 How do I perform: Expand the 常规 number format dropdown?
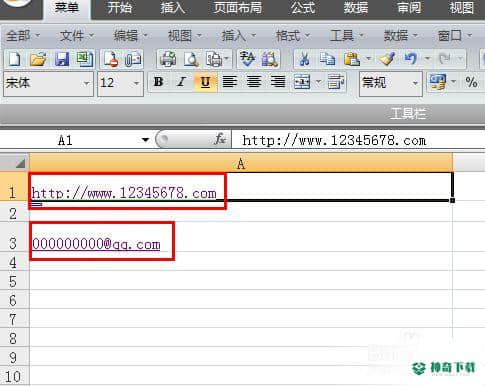[415, 83]
